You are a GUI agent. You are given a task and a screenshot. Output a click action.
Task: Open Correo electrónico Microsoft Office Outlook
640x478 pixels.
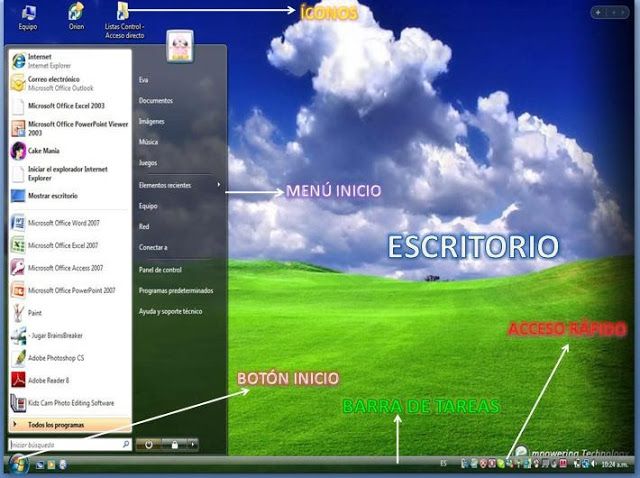click(x=70, y=83)
